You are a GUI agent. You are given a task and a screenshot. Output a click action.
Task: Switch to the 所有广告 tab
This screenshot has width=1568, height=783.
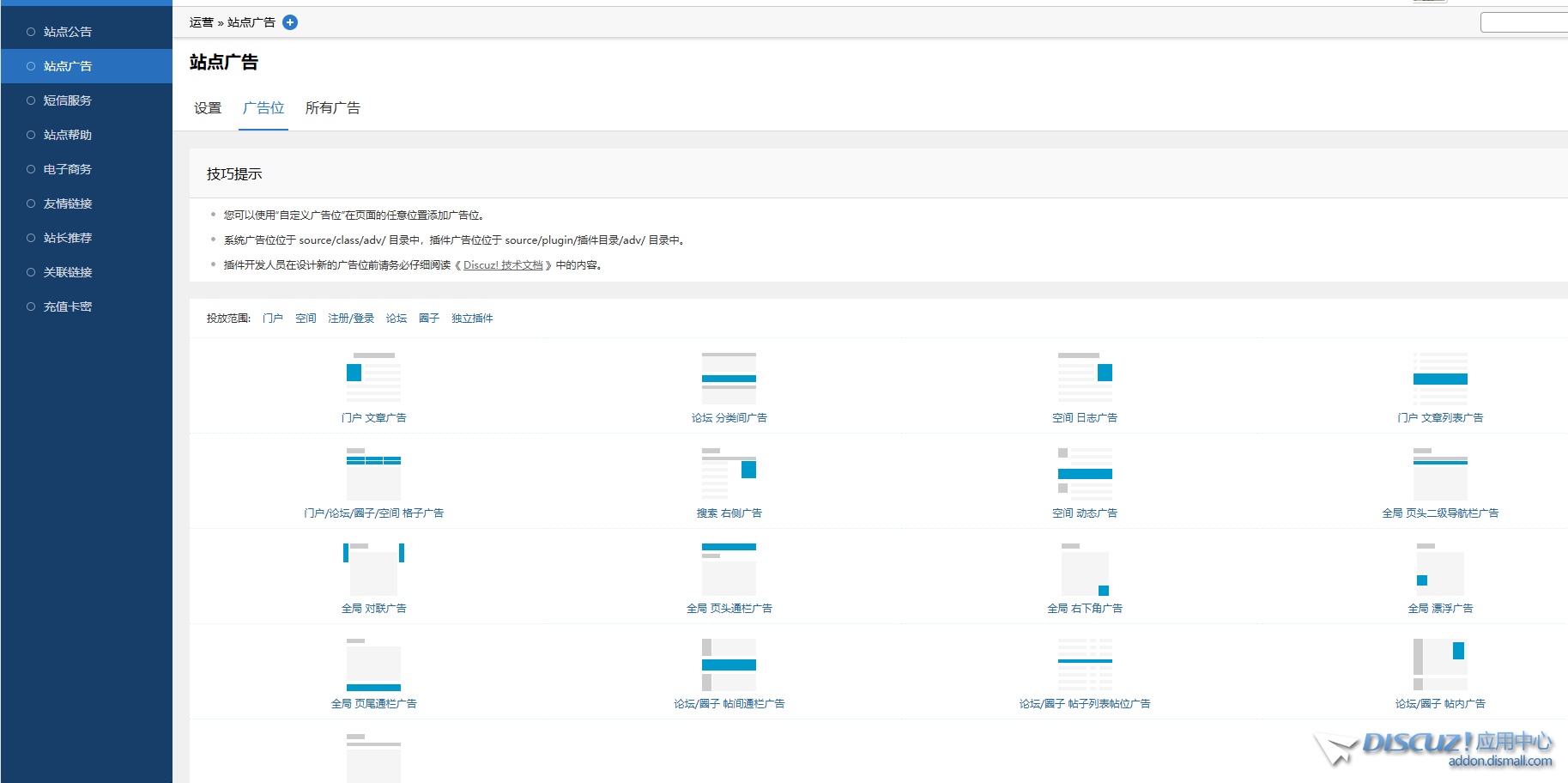pos(332,108)
